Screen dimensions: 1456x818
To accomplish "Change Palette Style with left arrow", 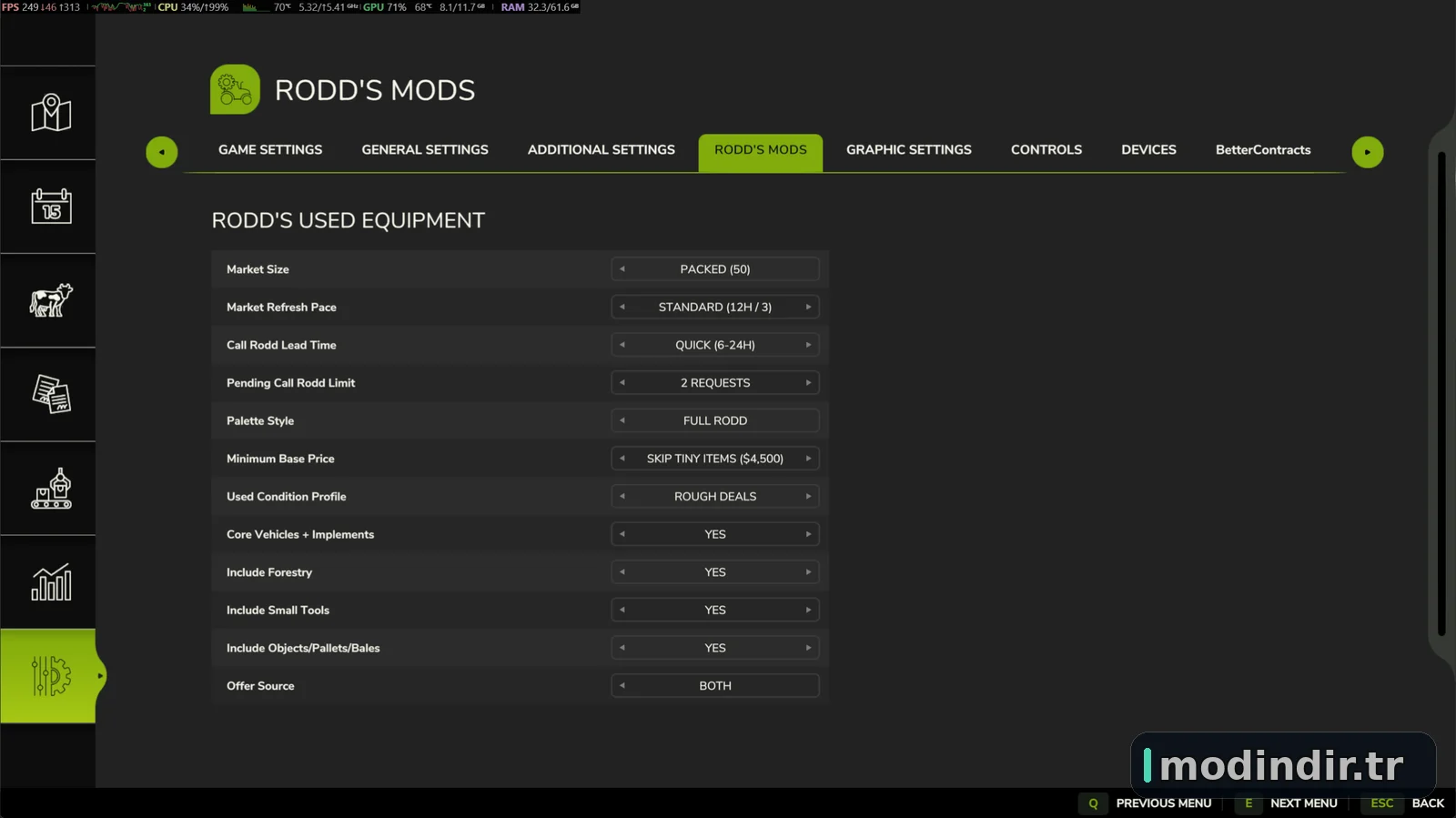I will click(622, 421).
